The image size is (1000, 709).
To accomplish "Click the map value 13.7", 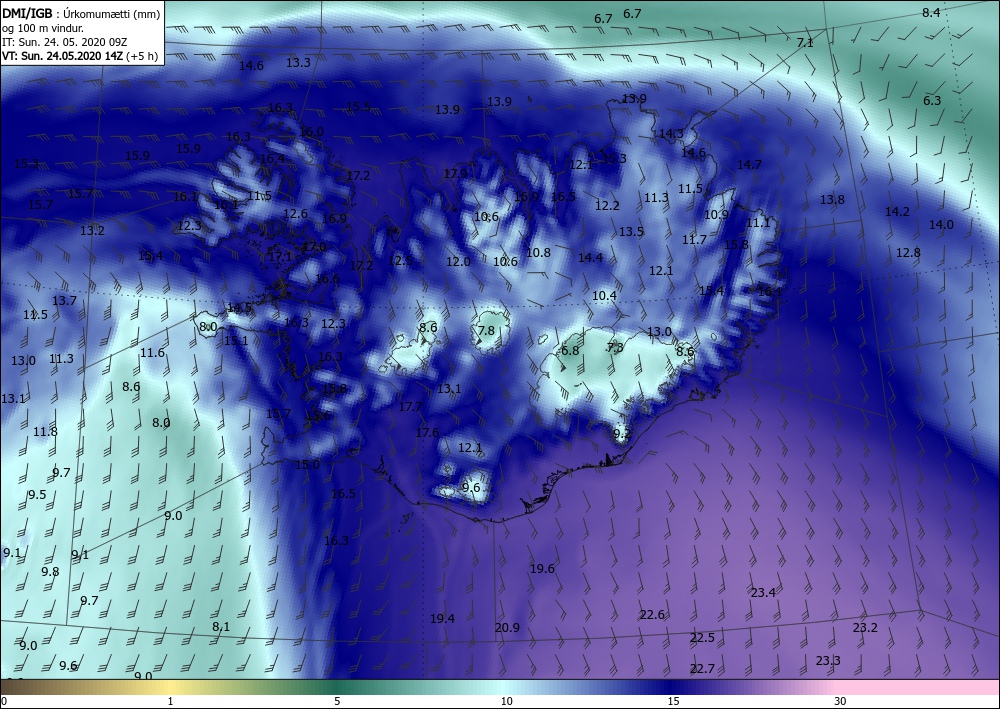I will point(64,300).
